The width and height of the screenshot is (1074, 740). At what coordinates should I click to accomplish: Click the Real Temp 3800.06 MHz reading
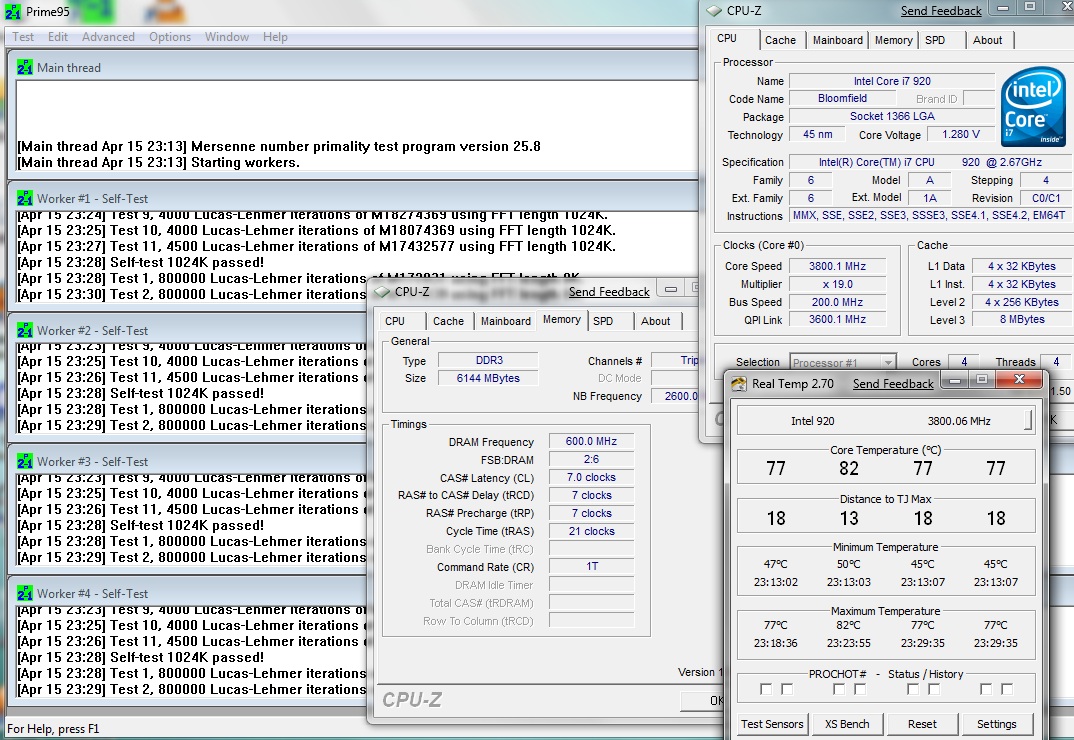(x=959, y=421)
